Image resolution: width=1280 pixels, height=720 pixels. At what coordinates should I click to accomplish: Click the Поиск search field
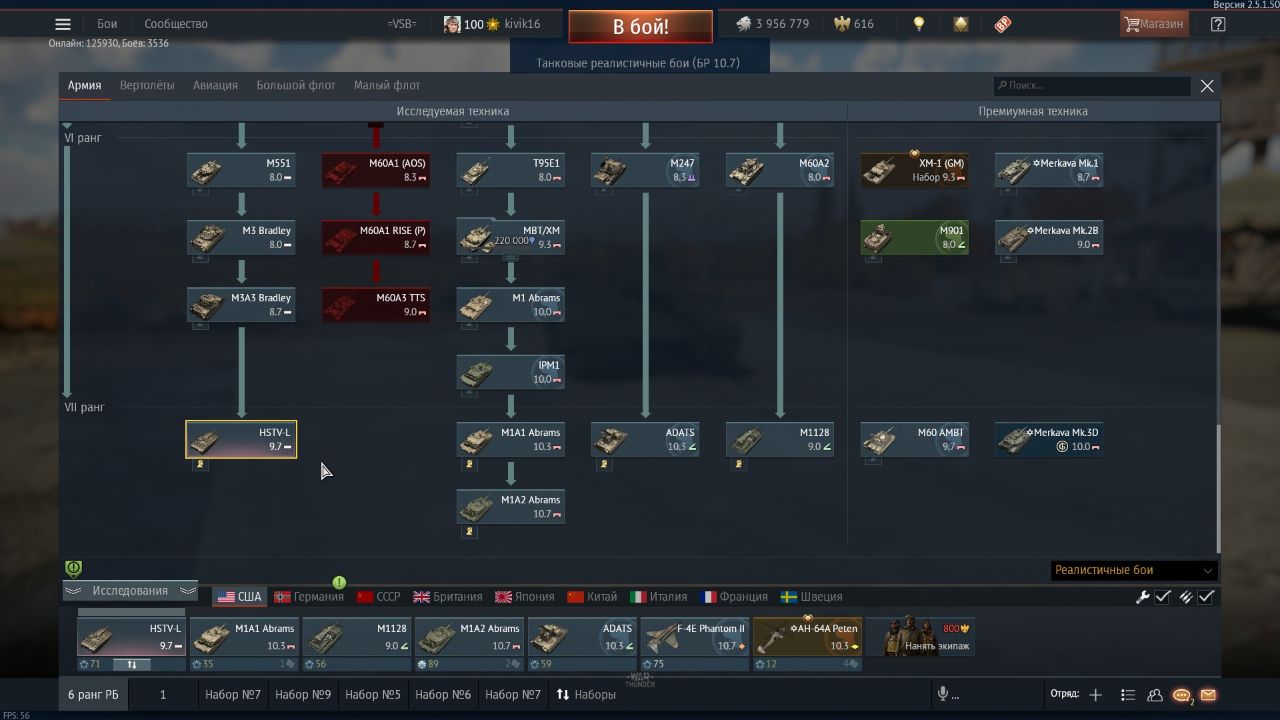1091,86
